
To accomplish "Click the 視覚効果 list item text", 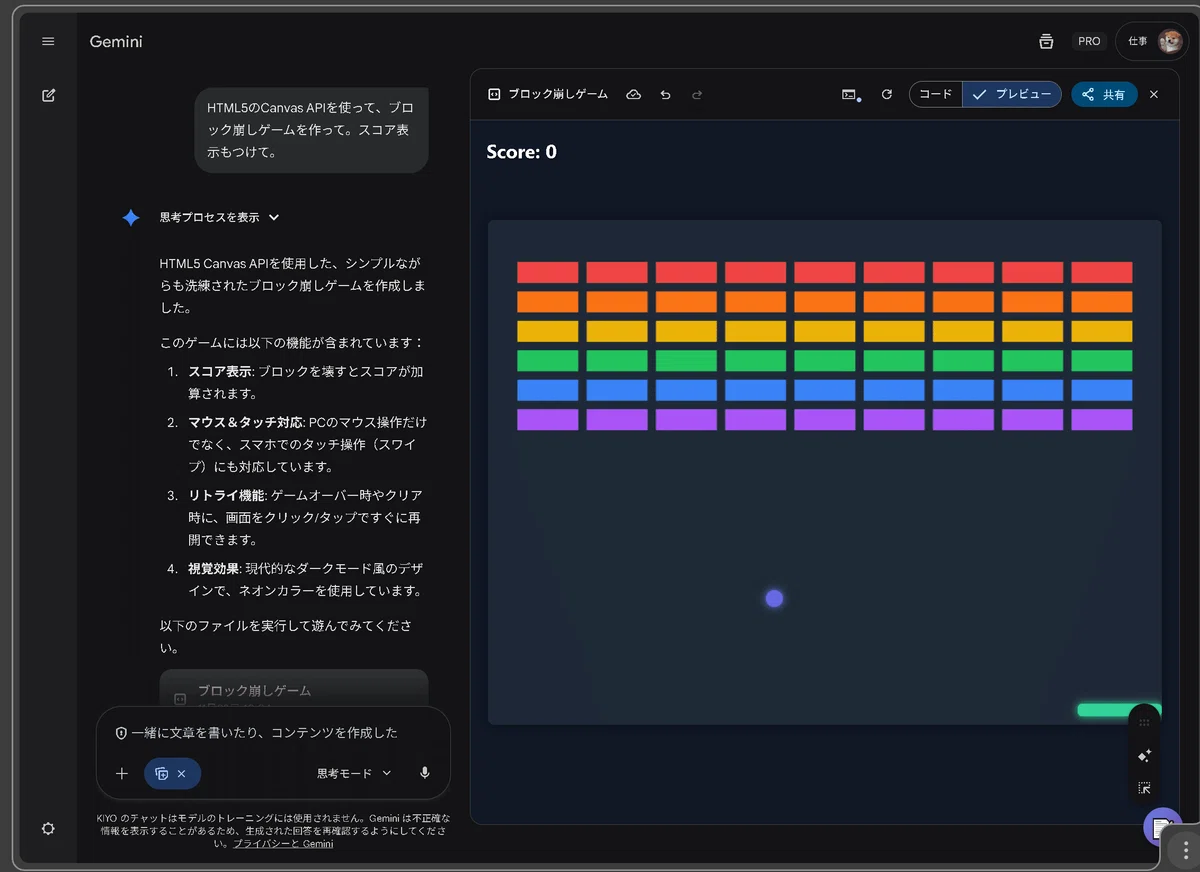I will tap(308, 579).
